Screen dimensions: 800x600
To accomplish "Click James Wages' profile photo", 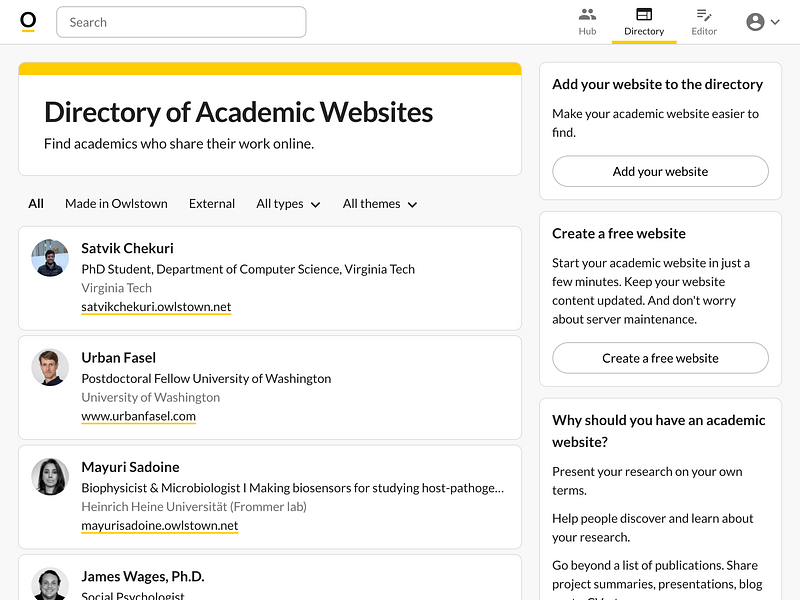I will pyautogui.click(x=50, y=584).
